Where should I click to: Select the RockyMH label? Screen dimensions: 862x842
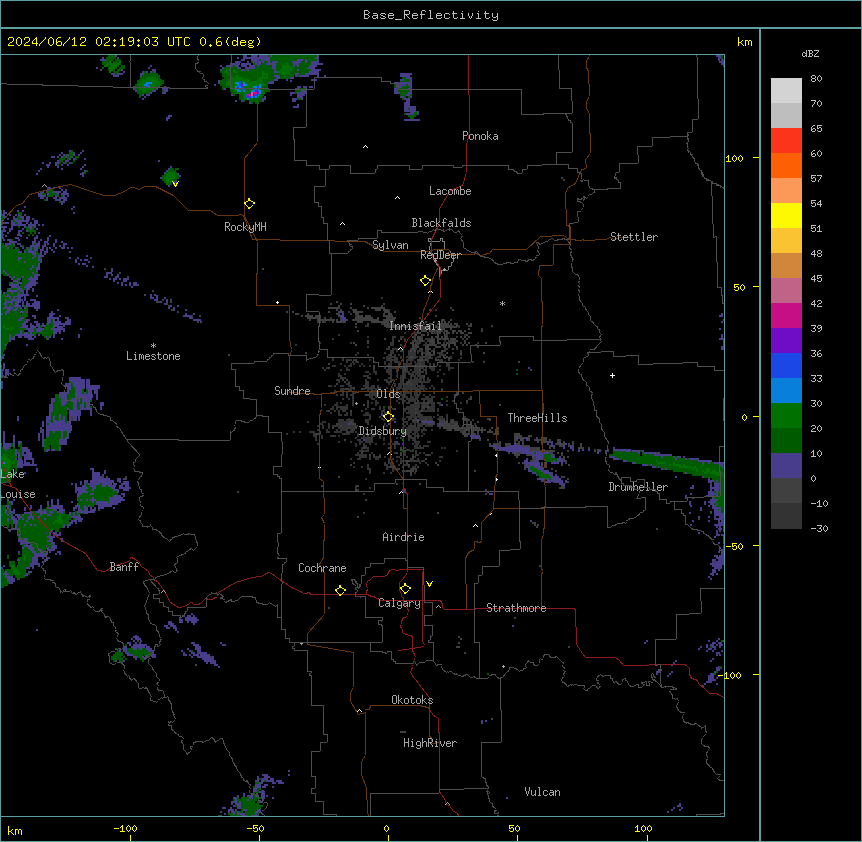pyautogui.click(x=245, y=227)
